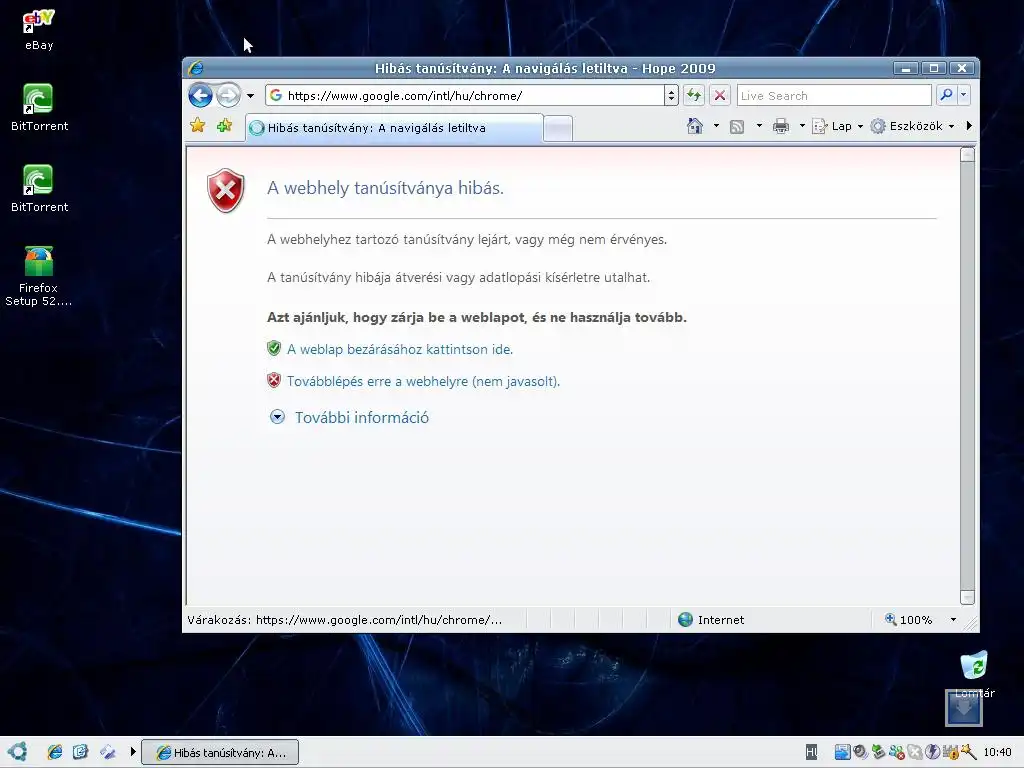Click the second quick launch icon
This screenshot has height=768, width=1024.
point(80,752)
